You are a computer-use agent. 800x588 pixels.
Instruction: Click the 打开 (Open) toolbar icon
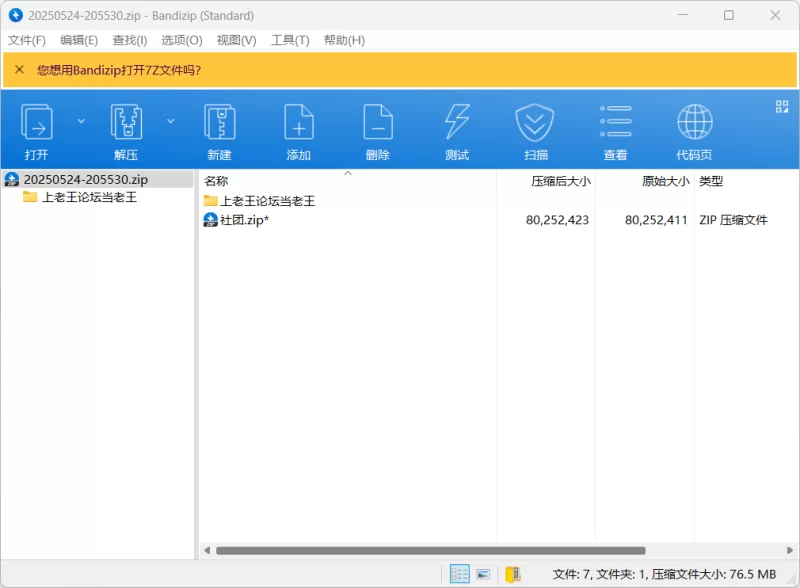(36, 122)
